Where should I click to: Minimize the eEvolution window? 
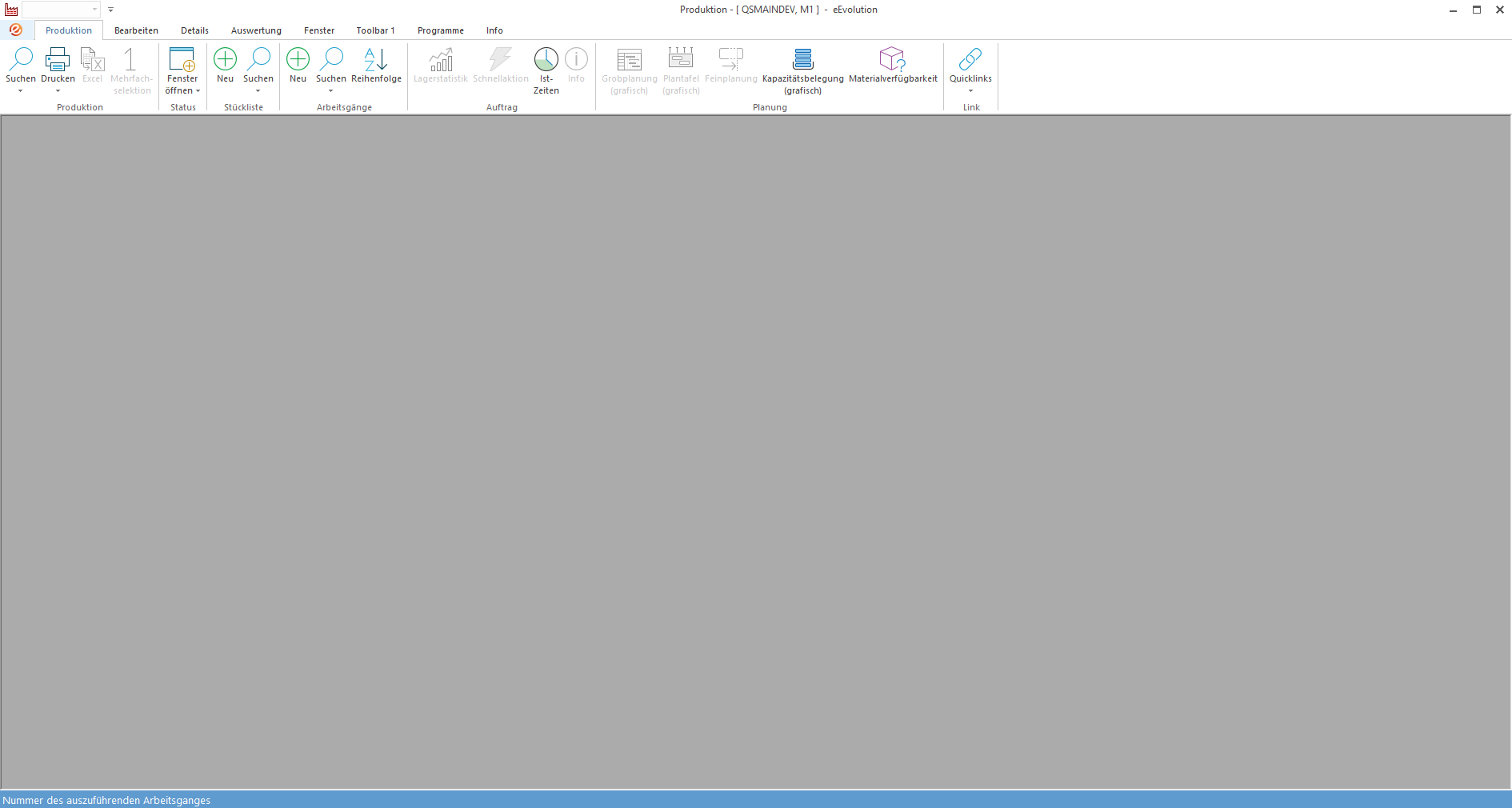pos(1453,10)
